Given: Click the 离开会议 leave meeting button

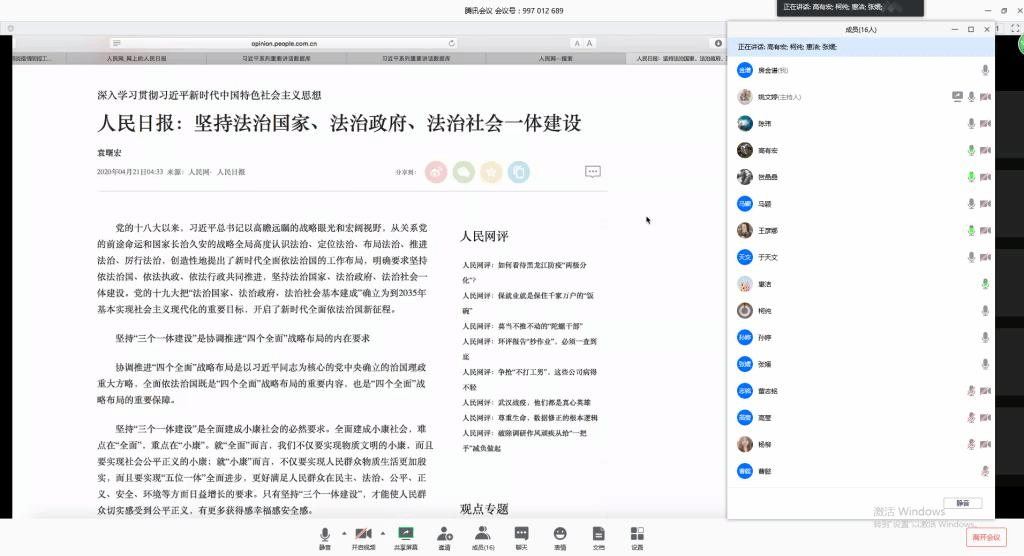Looking at the screenshot, I should 985,537.
